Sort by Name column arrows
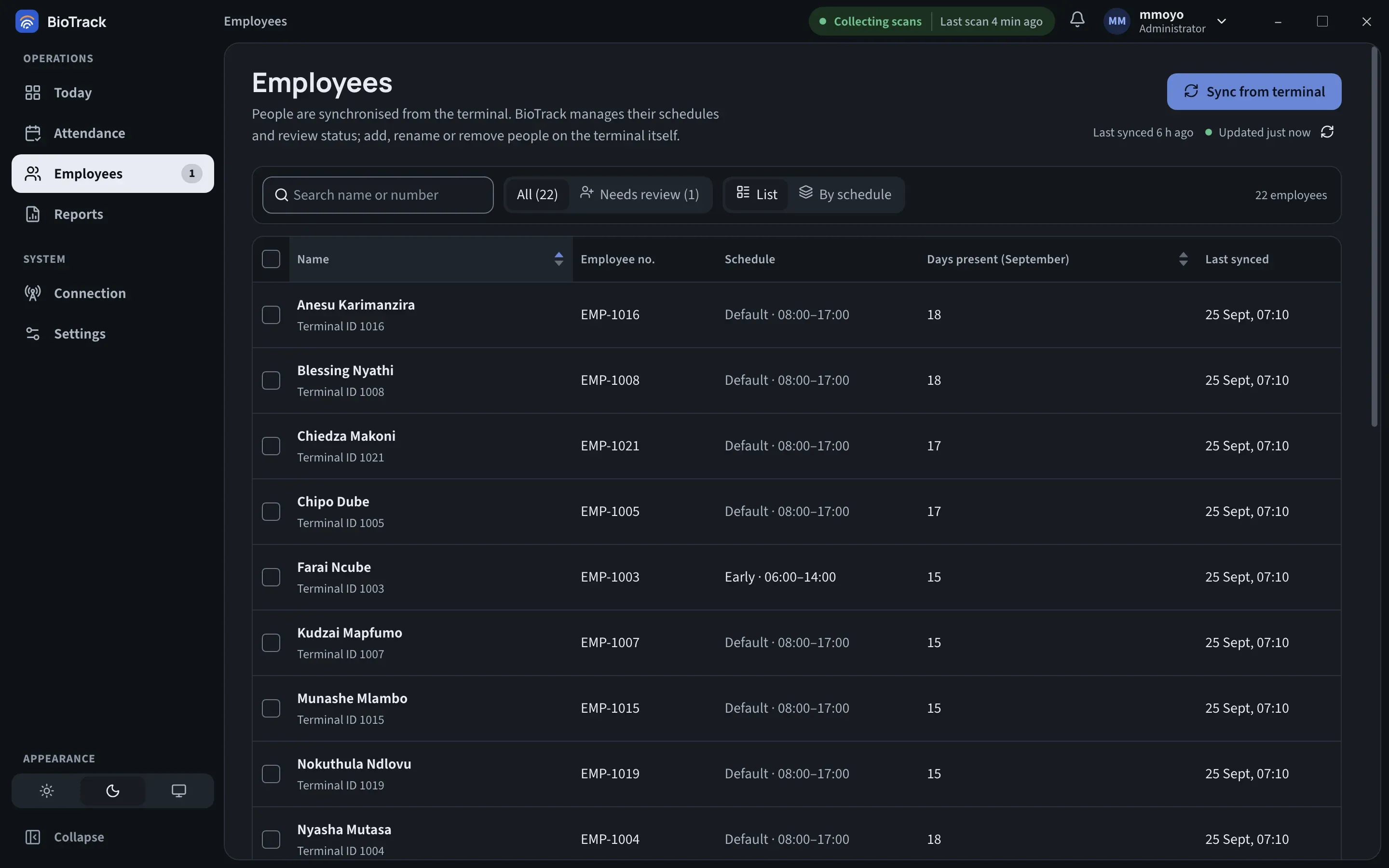1389x868 pixels. click(x=558, y=259)
